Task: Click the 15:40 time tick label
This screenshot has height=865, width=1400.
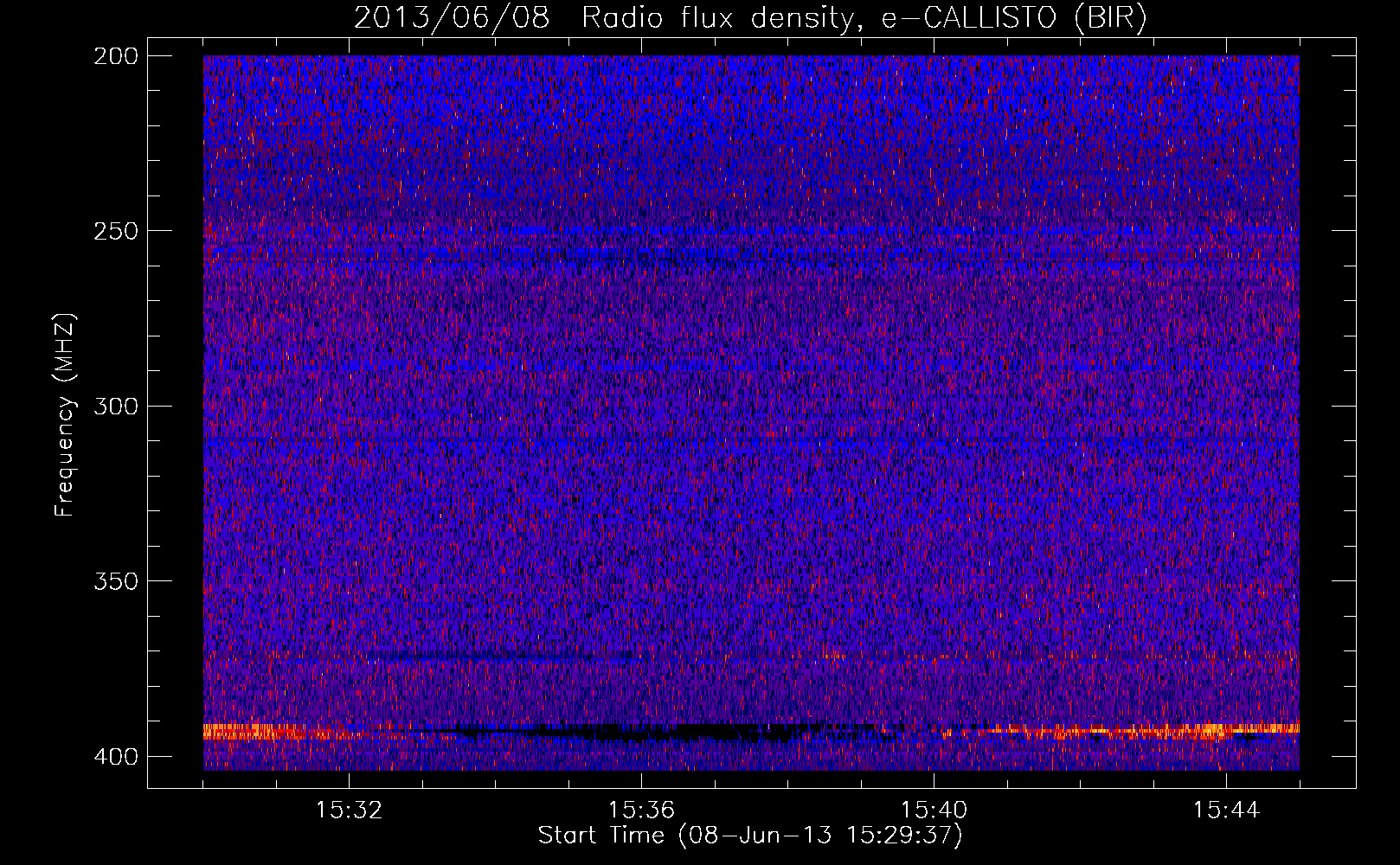Action: point(934,811)
